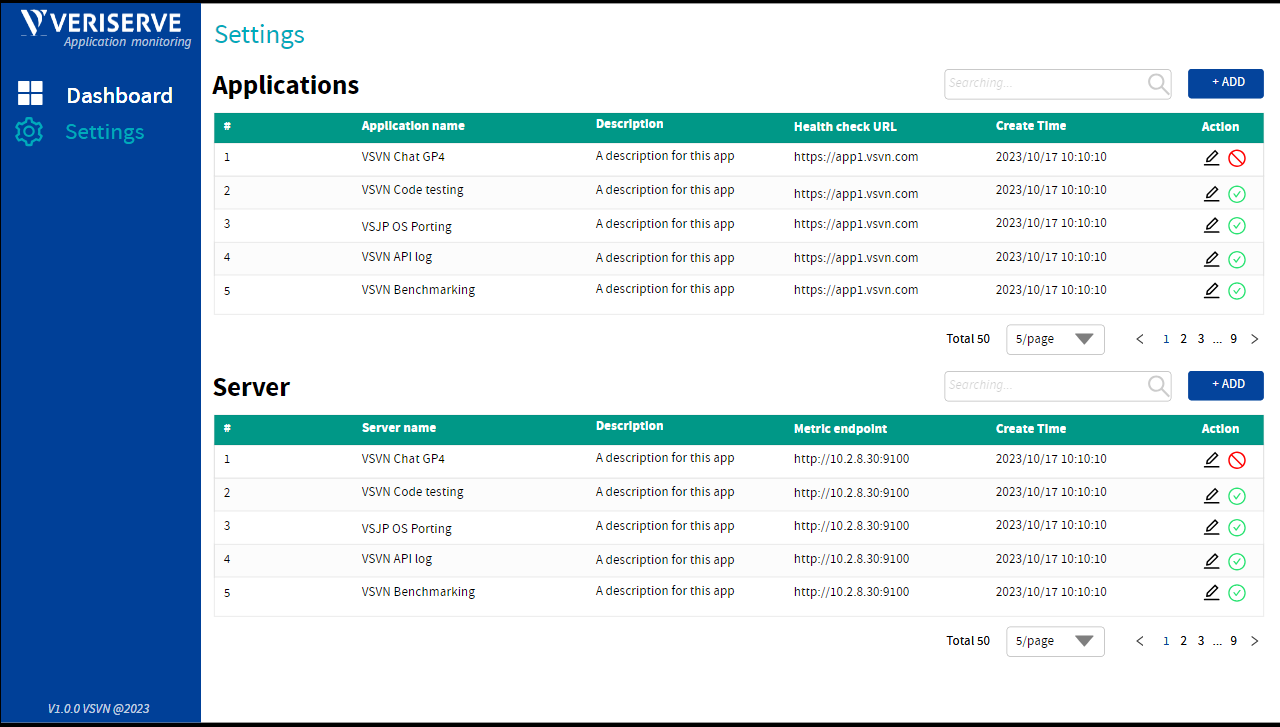Click the search magnifier icon in Server search box
The image size is (1280, 727).
1156,385
